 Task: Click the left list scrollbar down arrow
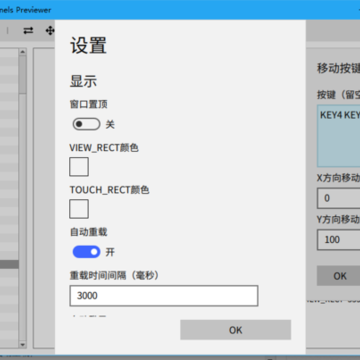click(23, 344)
